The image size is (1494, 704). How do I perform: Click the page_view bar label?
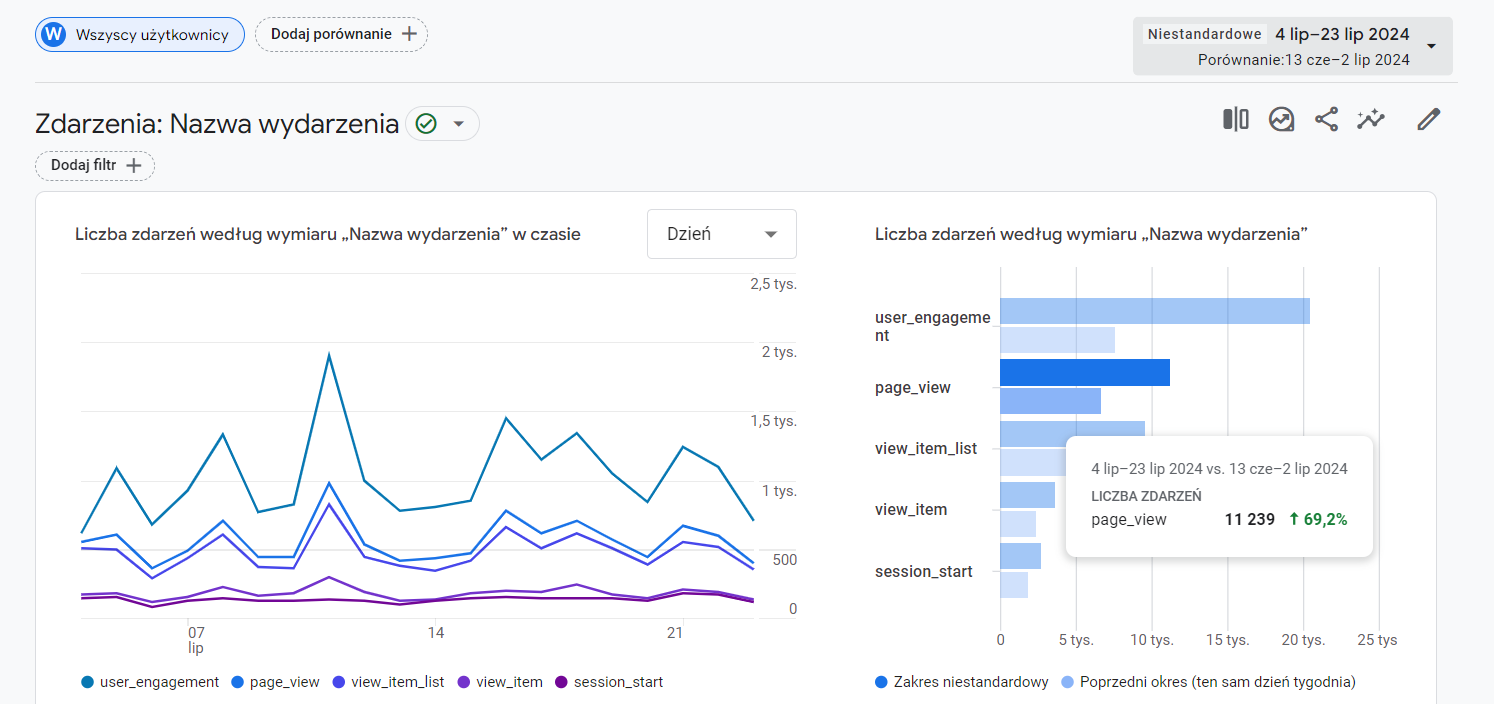click(x=913, y=387)
